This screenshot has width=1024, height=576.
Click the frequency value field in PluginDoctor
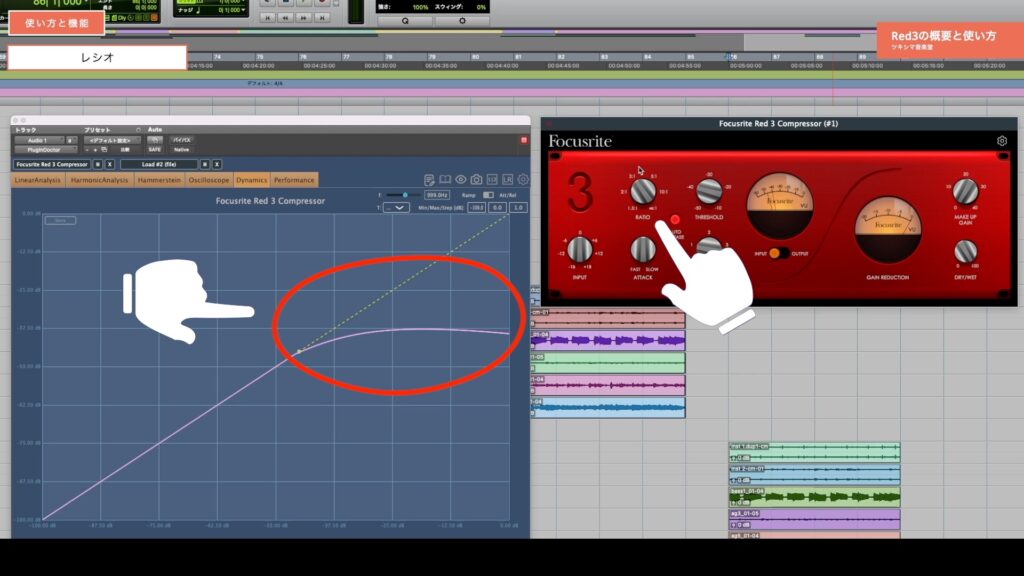pos(437,195)
